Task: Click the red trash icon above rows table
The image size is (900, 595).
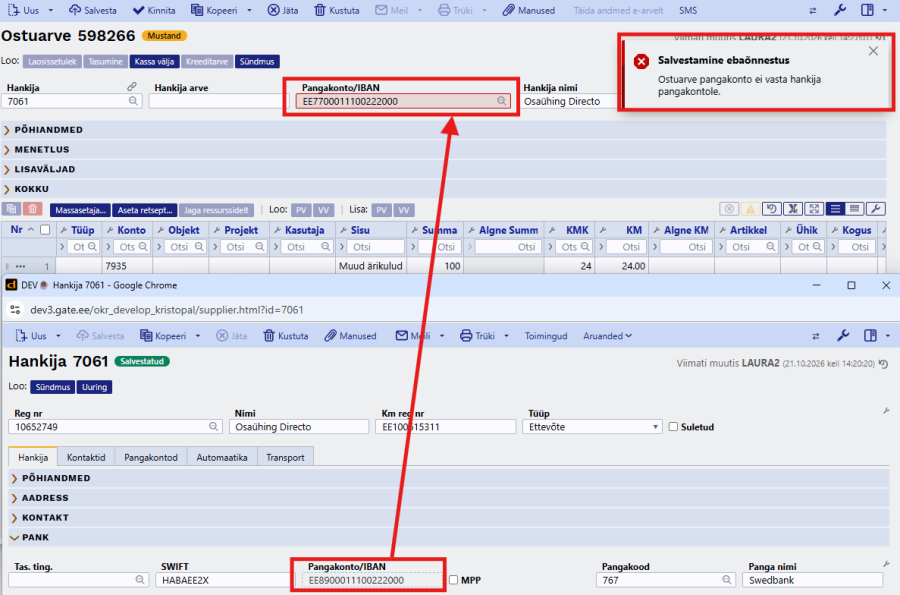Action: tap(33, 209)
